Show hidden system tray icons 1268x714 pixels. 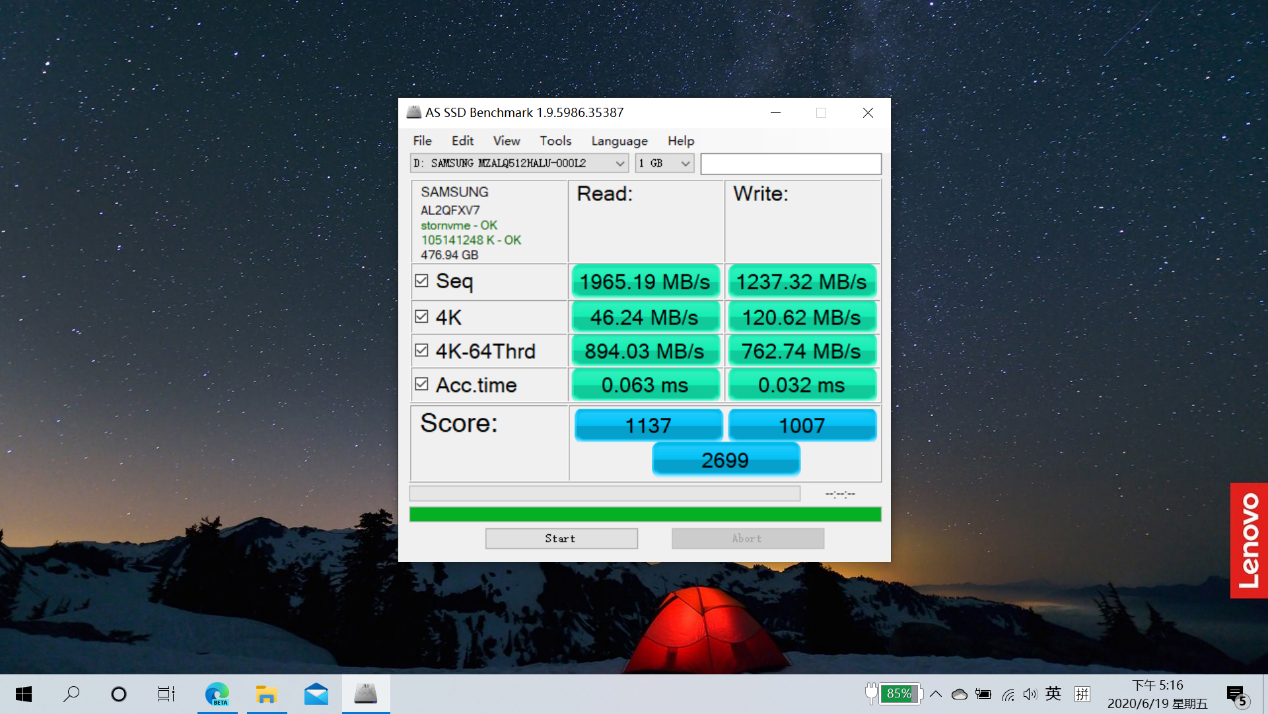click(936, 694)
